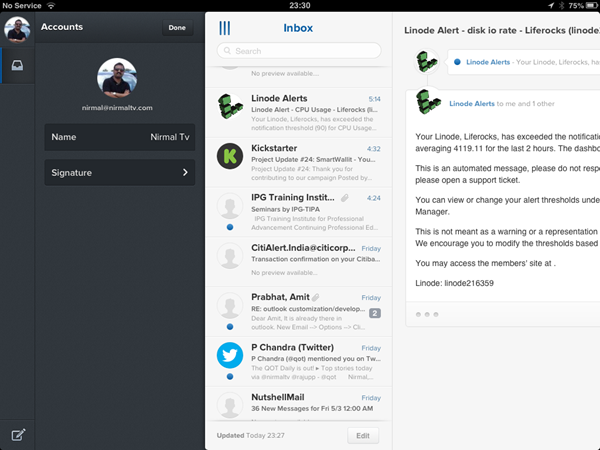Viewport: 600px width, 450px height.
Task: Tap the Wi-Fi status icon
Action: tap(51, 5)
